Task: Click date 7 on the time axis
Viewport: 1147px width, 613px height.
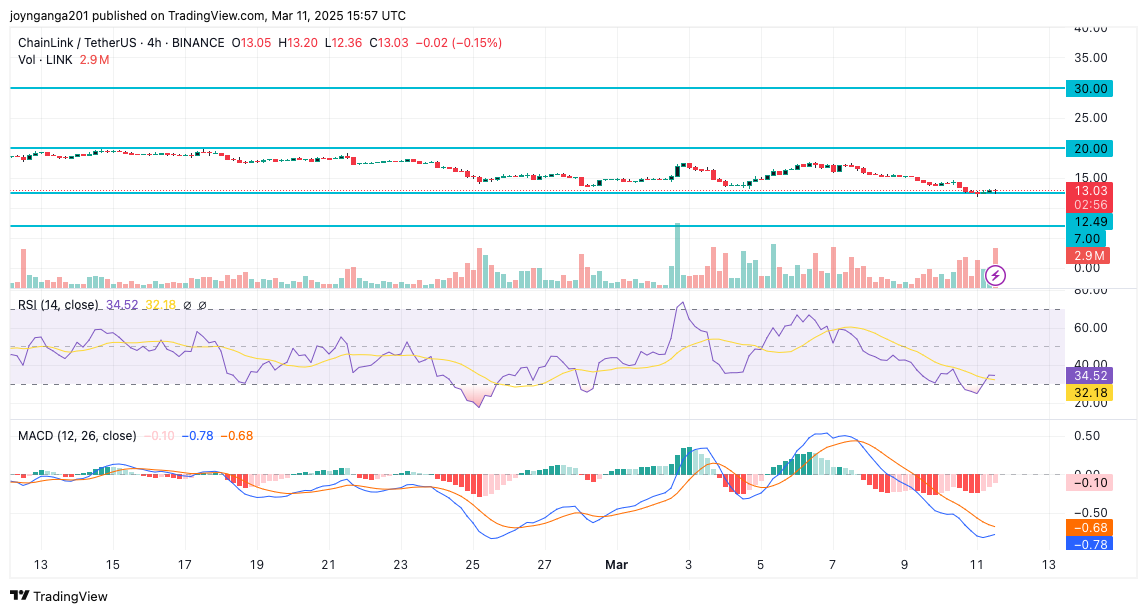Action: pos(832,565)
